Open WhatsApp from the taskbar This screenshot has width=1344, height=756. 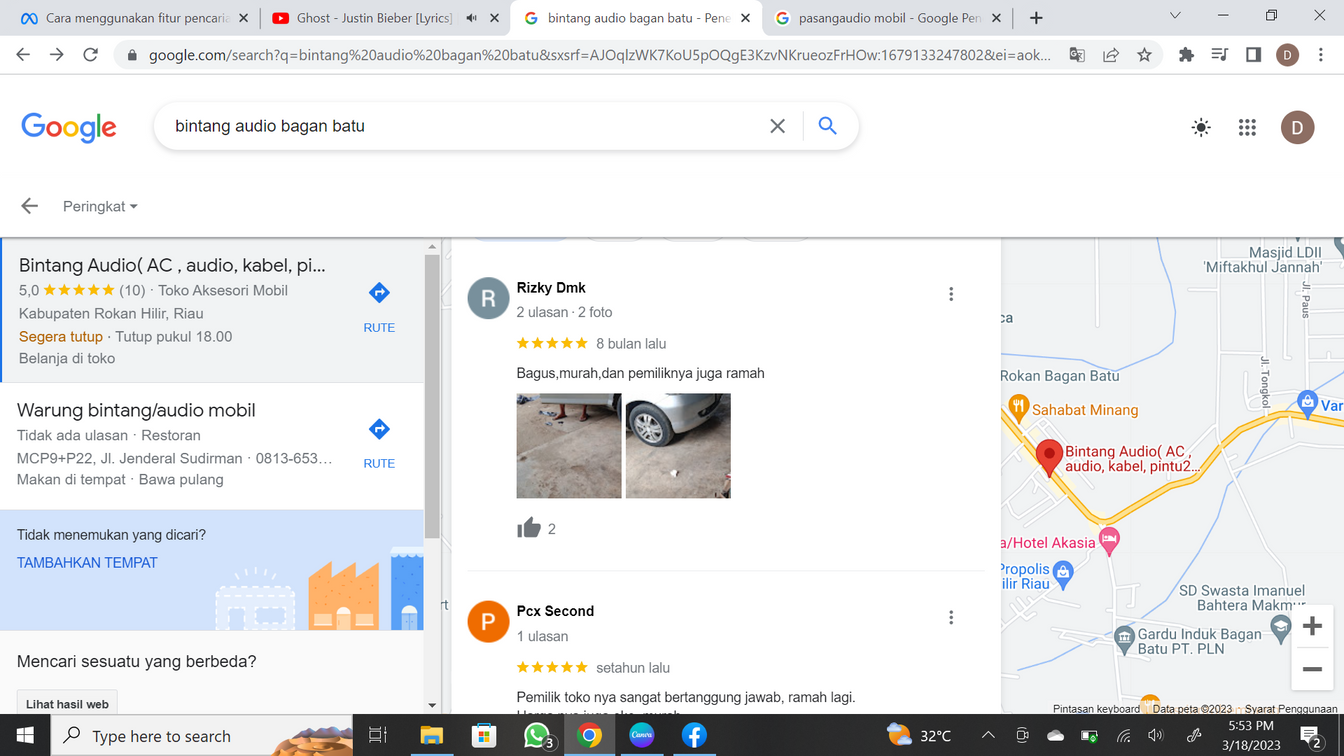[x=537, y=736]
